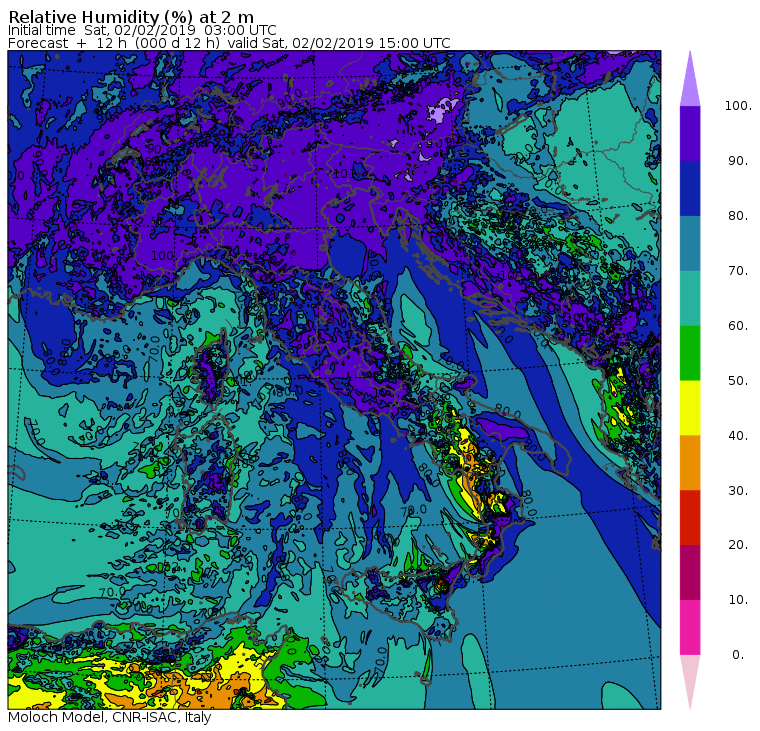Screen dimensions: 760x731
Task: Click the "0." colorbar label
Action: click(738, 655)
